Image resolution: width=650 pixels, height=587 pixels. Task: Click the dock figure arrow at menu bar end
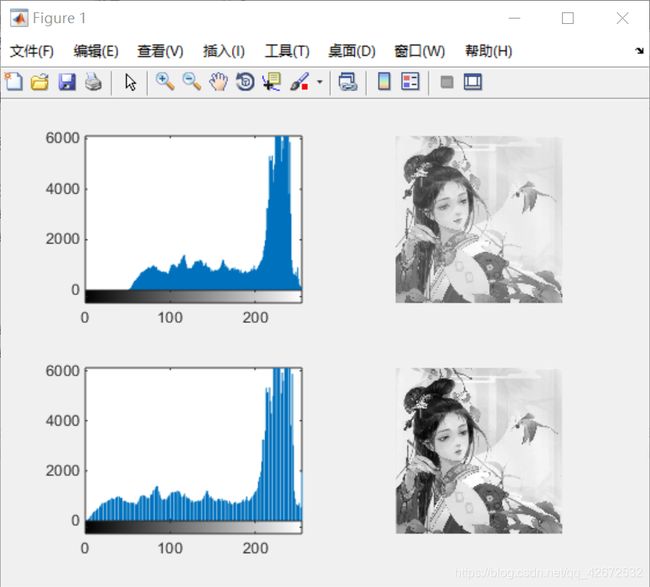640,51
